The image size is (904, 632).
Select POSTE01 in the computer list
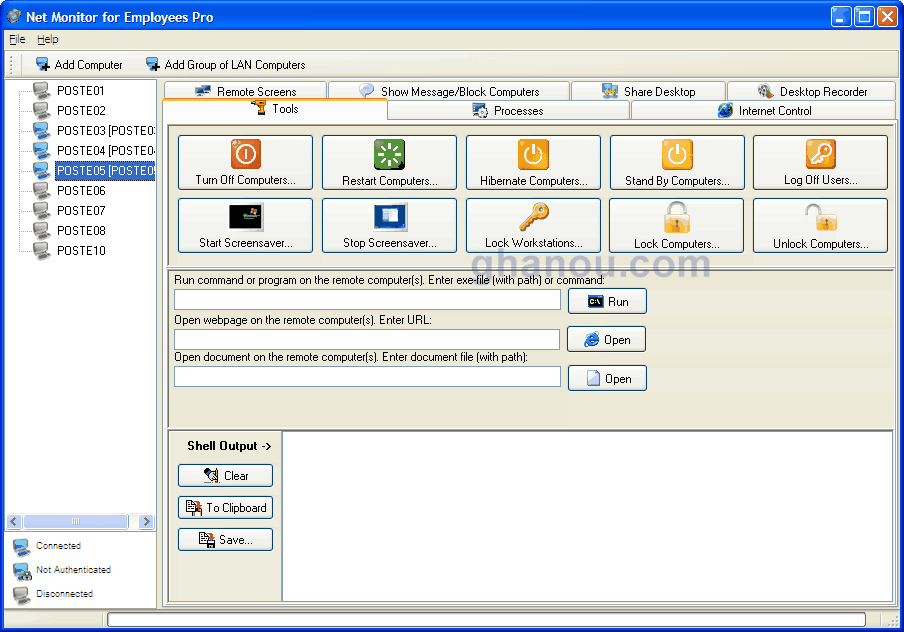[x=81, y=91]
